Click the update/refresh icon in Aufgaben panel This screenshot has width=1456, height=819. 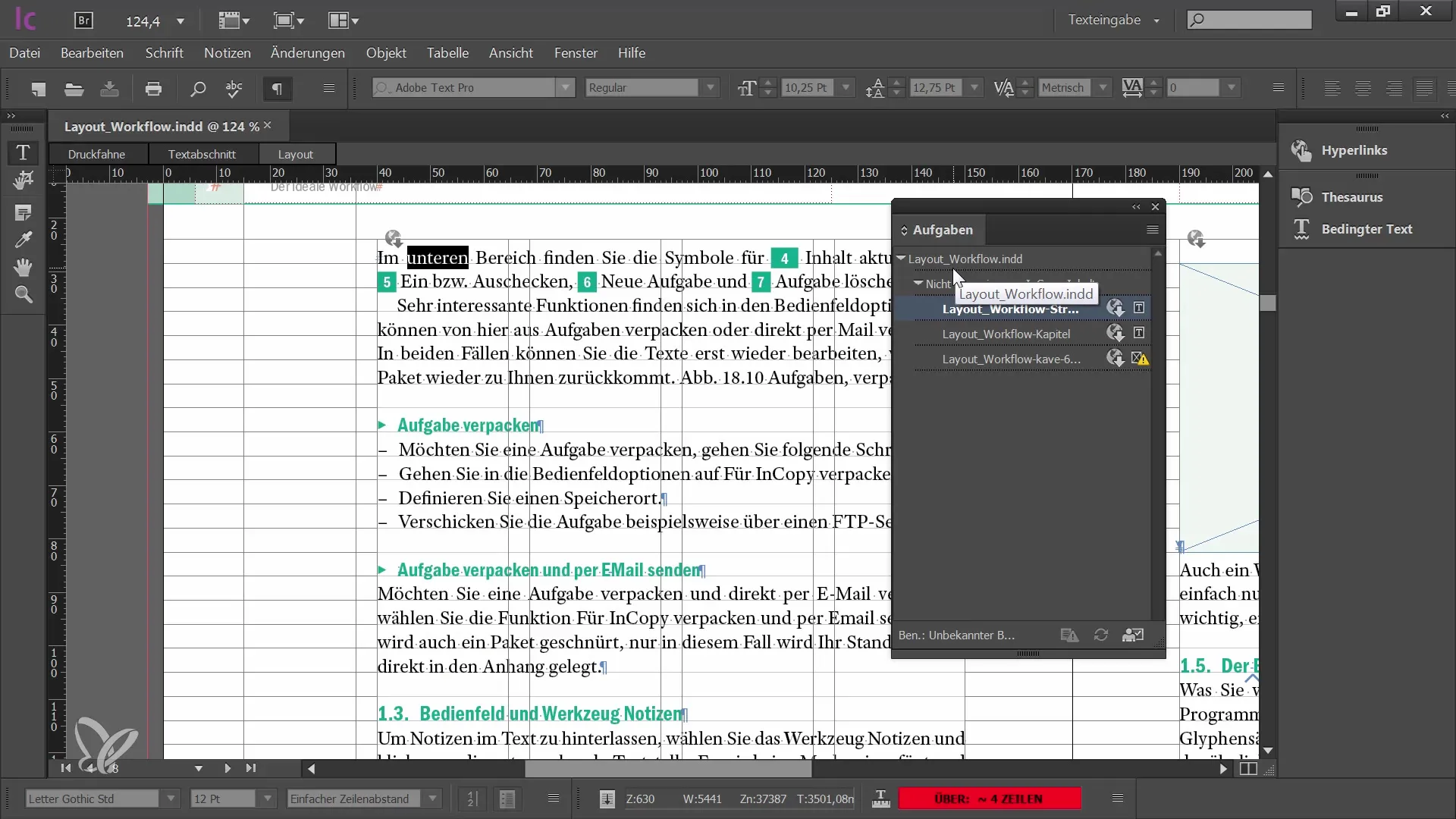[x=1100, y=635]
